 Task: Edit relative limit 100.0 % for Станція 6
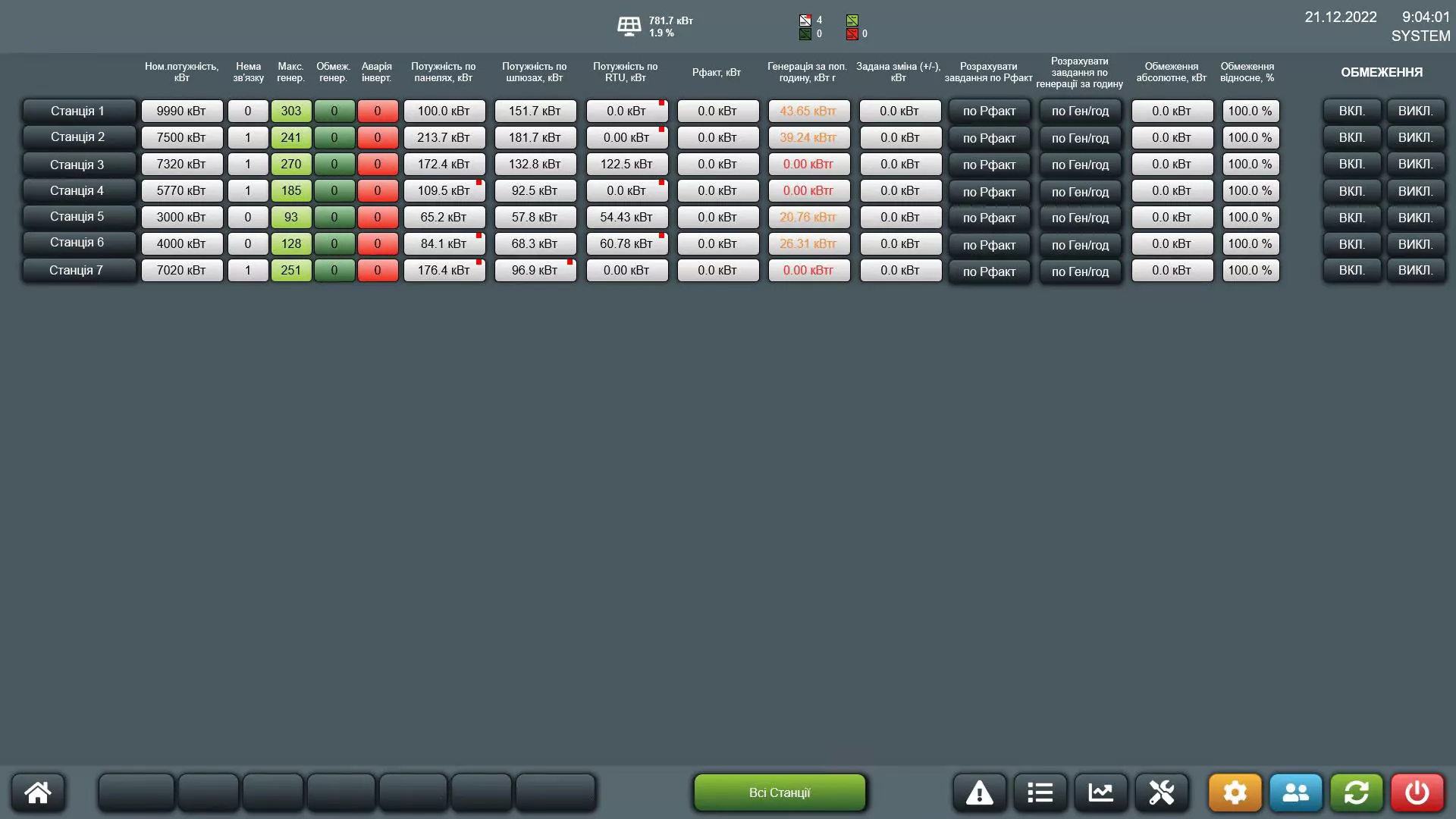click(x=1251, y=243)
